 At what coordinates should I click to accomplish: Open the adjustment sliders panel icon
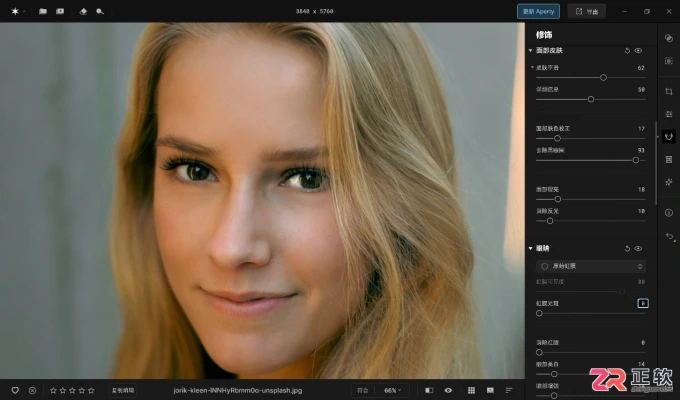pyautogui.click(x=669, y=114)
